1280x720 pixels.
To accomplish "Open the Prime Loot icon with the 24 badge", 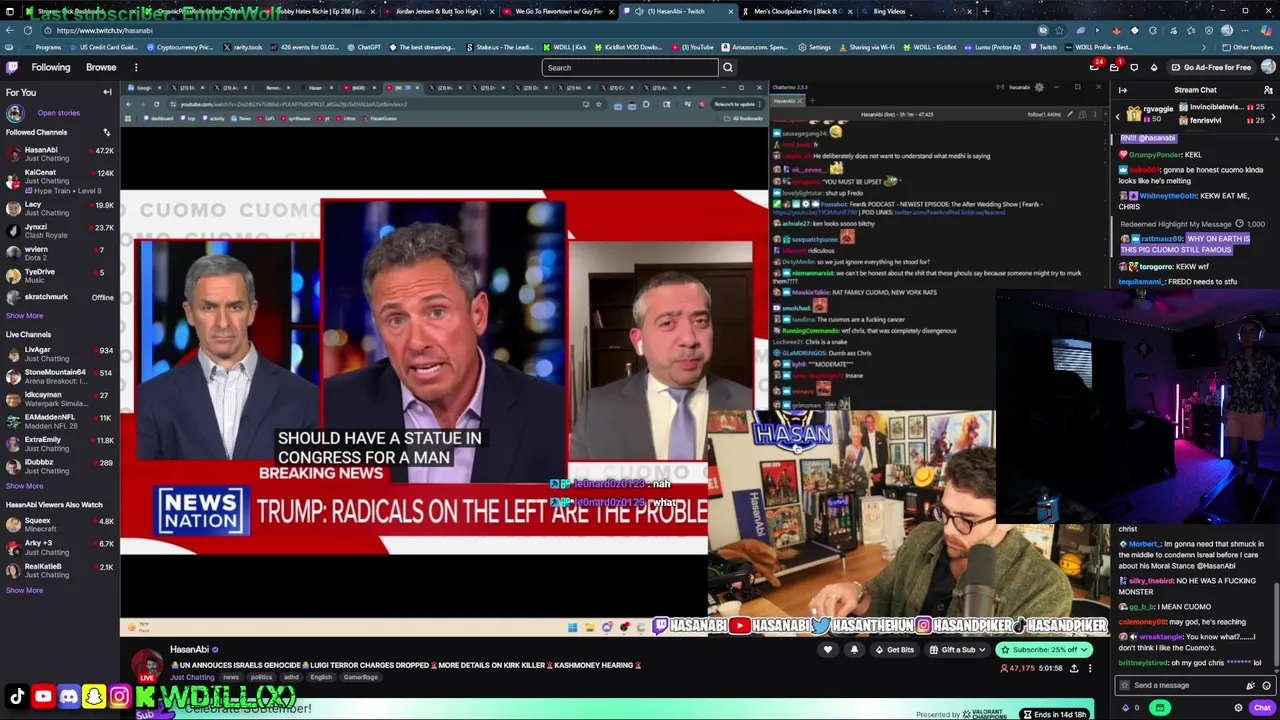I will (1095, 67).
